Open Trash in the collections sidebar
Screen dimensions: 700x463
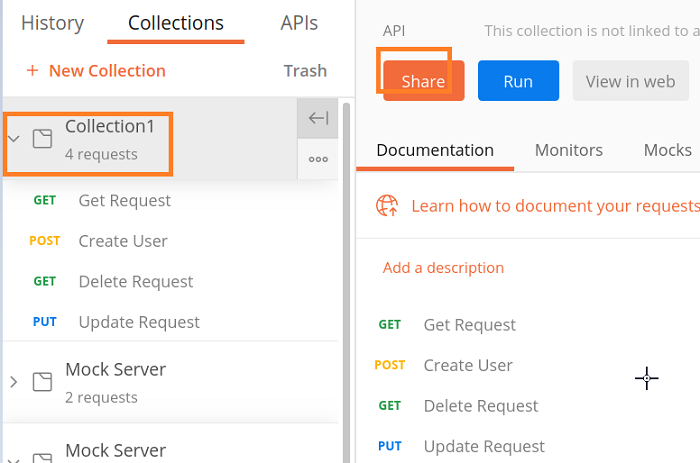point(305,71)
